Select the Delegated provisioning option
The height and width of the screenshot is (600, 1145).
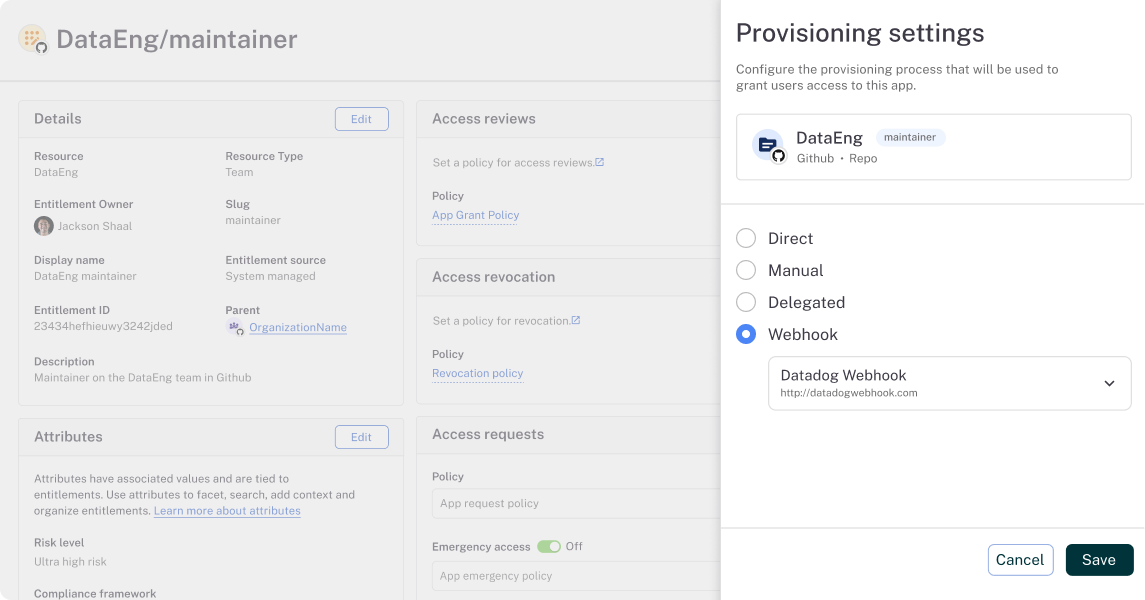pos(746,303)
